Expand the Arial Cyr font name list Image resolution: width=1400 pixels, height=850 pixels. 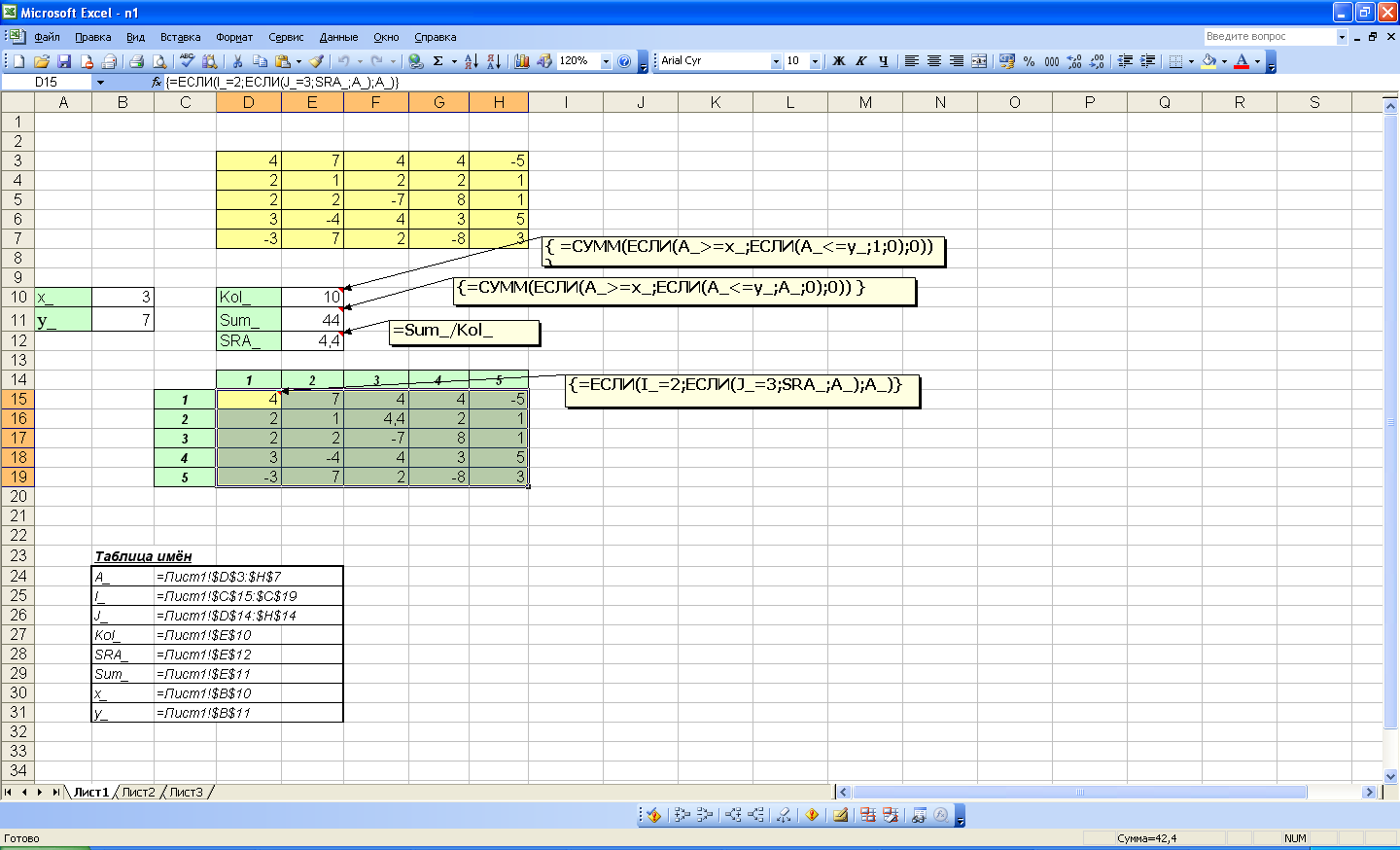pos(776,61)
